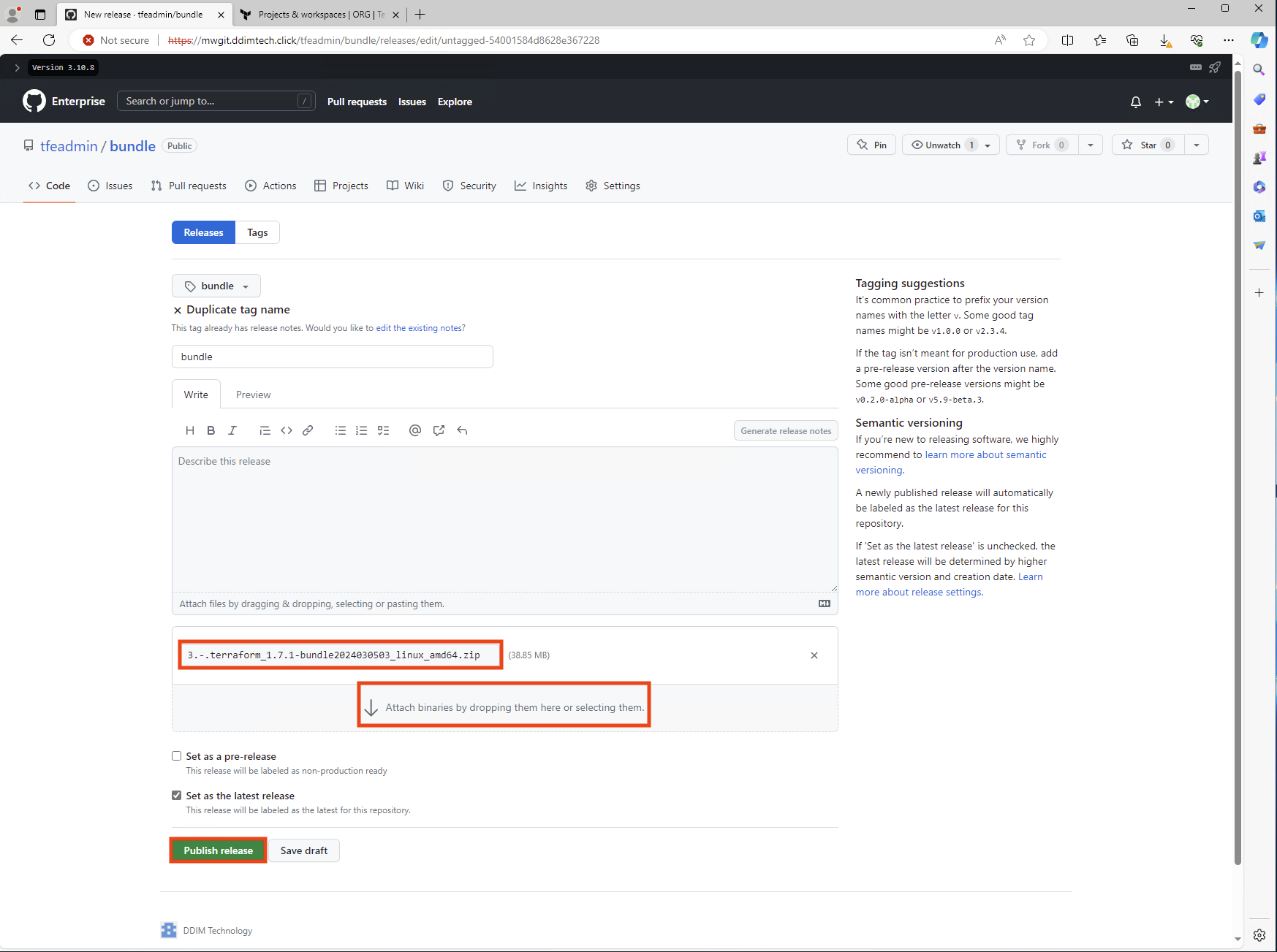
Task: Click the page vertical scrollbar
Action: point(1238,468)
